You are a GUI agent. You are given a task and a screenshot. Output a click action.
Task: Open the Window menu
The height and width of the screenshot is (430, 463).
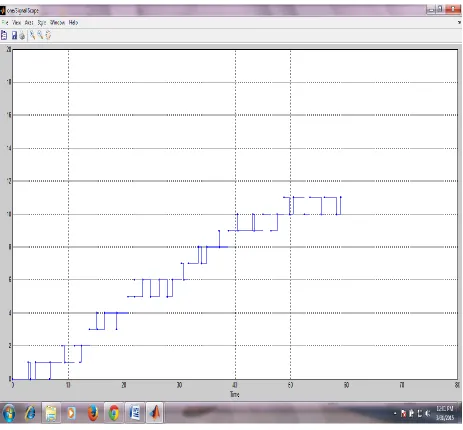tap(57, 23)
